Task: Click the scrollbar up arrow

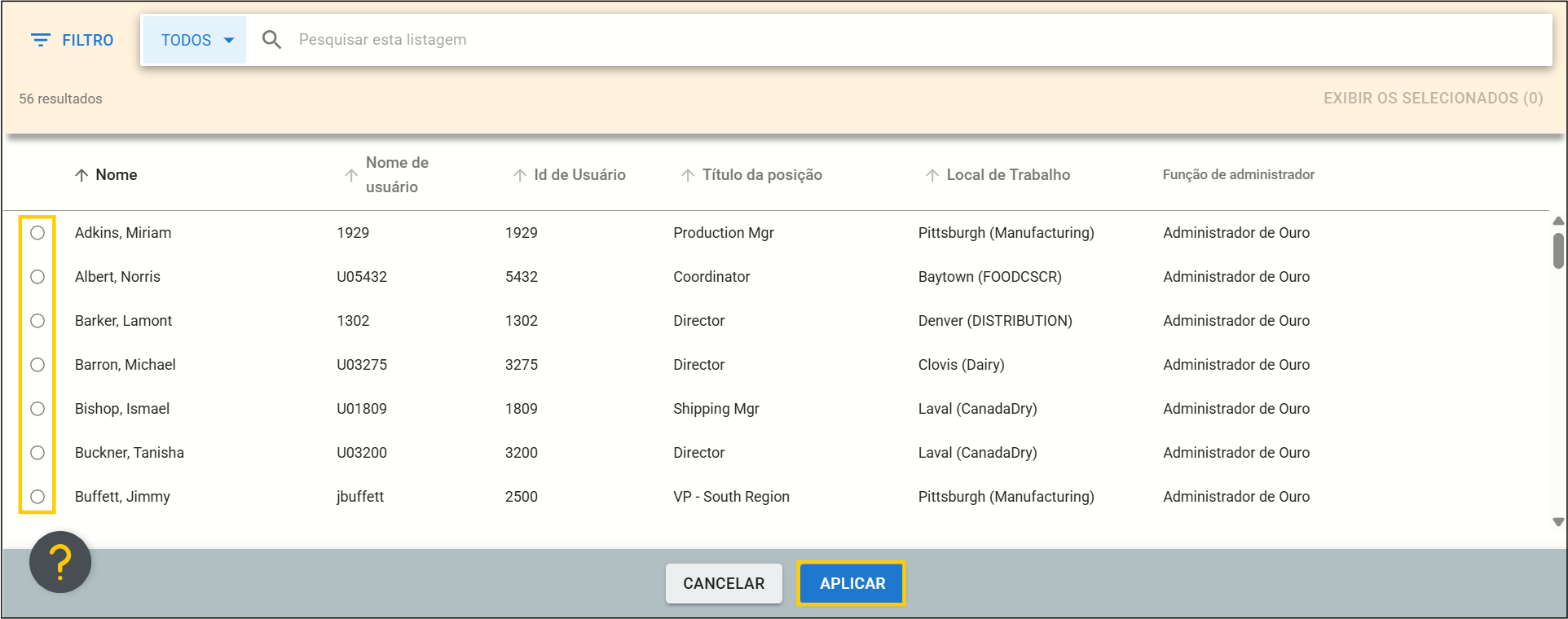Action: (x=1558, y=221)
